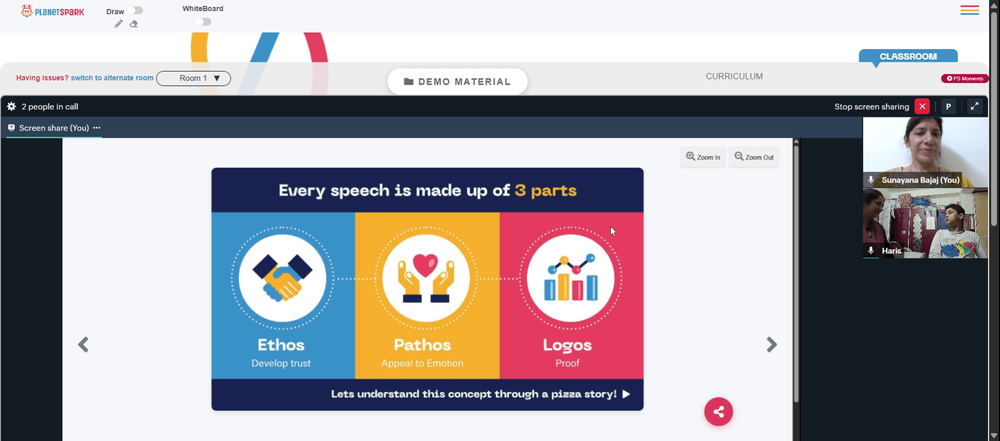This screenshot has width=1000, height=441.
Task: Stop screen sharing with red X
Action: pyautogui.click(x=922, y=107)
